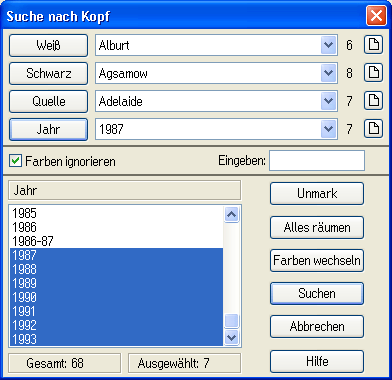The image size is (392, 380).
Task: Select 1989 in the year list
Action: click(116, 283)
